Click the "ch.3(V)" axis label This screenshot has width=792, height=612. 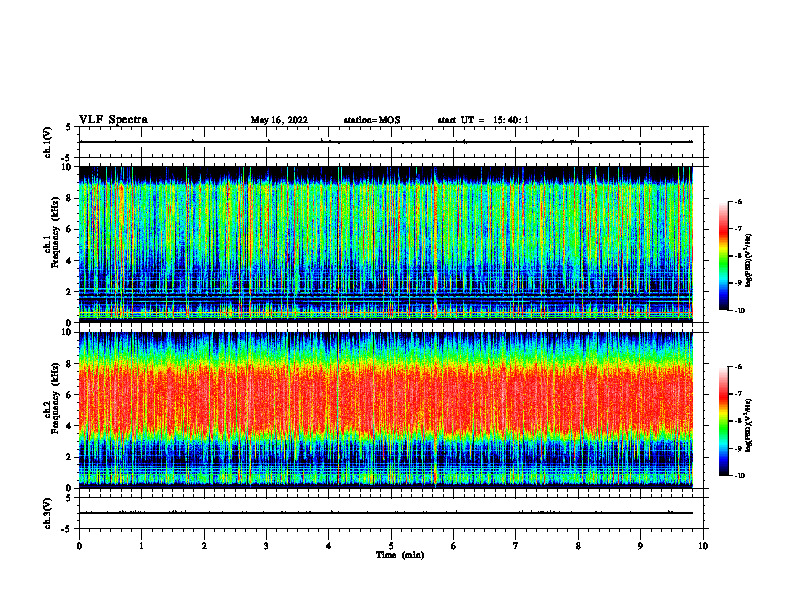pyautogui.click(x=48, y=513)
